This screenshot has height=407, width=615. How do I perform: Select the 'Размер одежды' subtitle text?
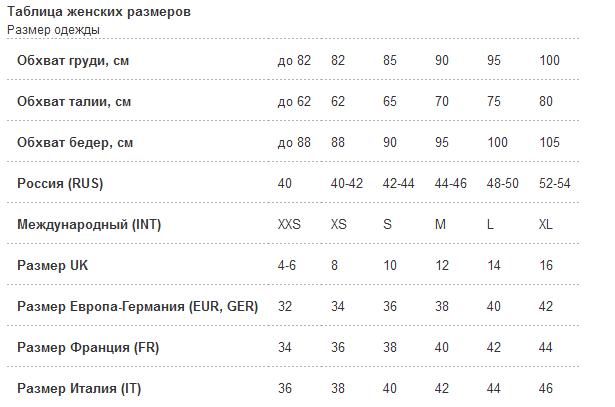pos(53,29)
